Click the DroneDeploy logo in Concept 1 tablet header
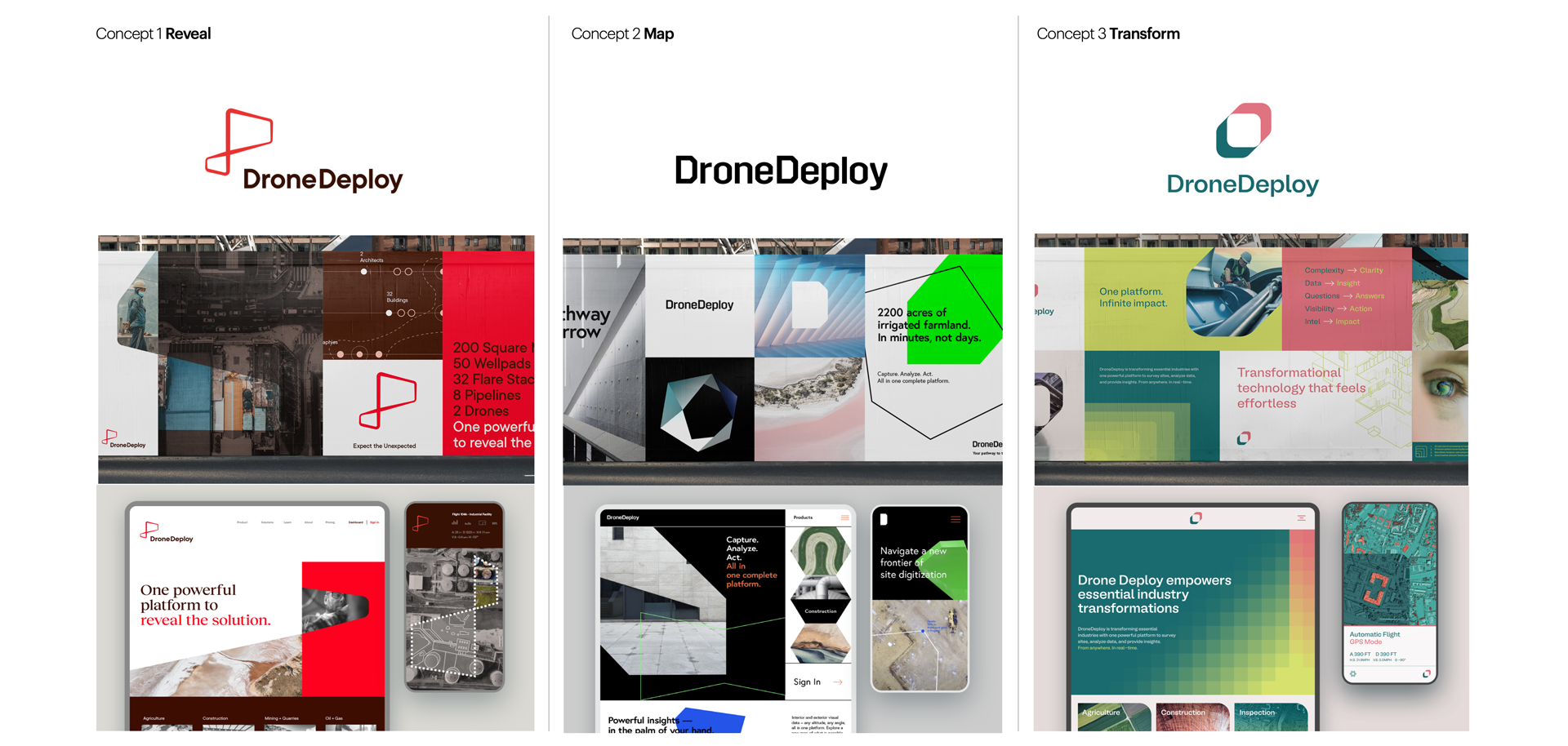This screenshot has width=1568, height=746. pos(167,532)
